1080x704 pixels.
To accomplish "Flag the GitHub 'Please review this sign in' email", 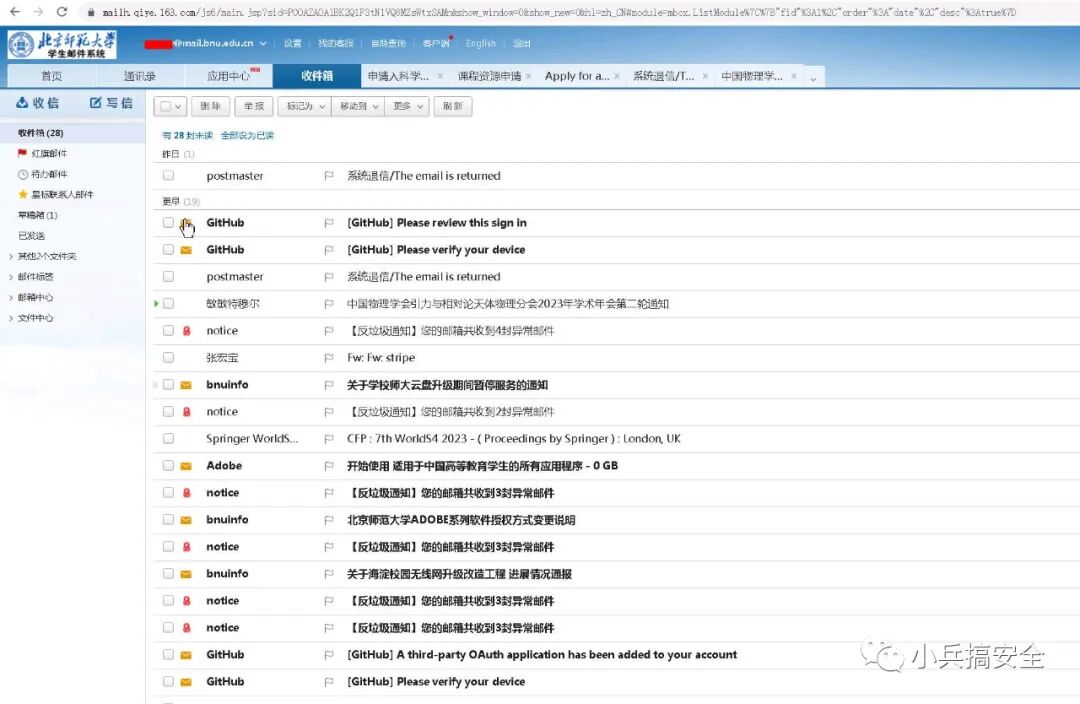I will pyautogui.click(x=329, y=222).
